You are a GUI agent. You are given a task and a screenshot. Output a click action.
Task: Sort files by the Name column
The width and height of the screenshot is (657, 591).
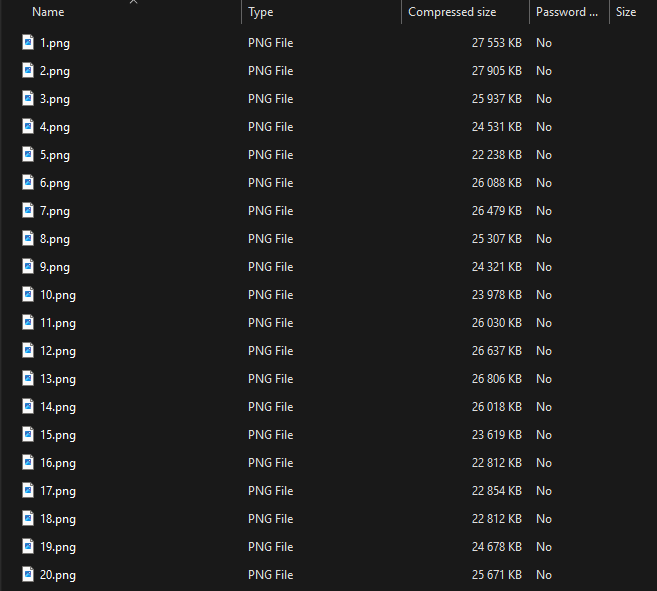click(x=48, y=12)
